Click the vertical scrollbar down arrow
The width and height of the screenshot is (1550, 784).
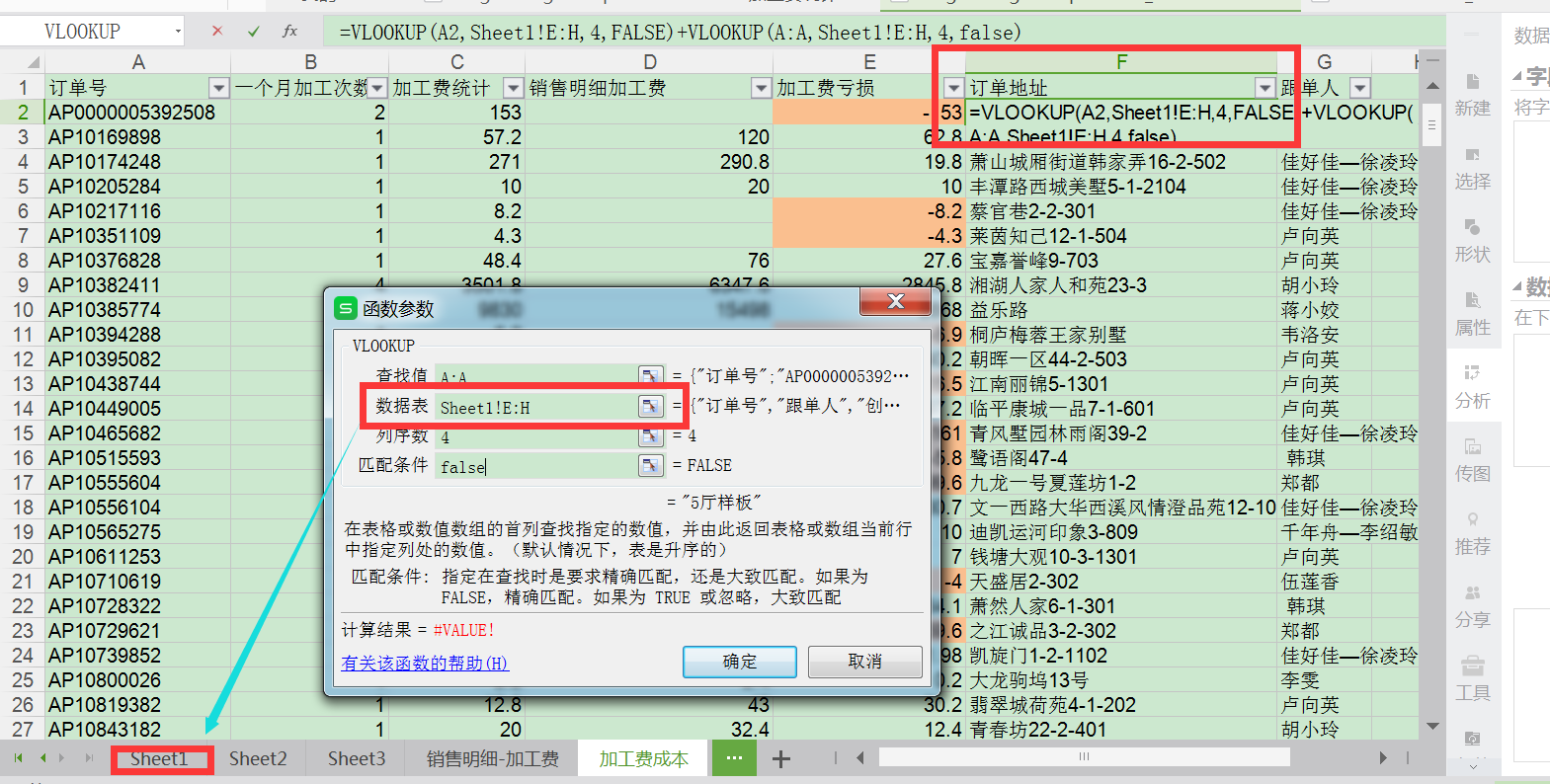click(x=1433, y=726)
